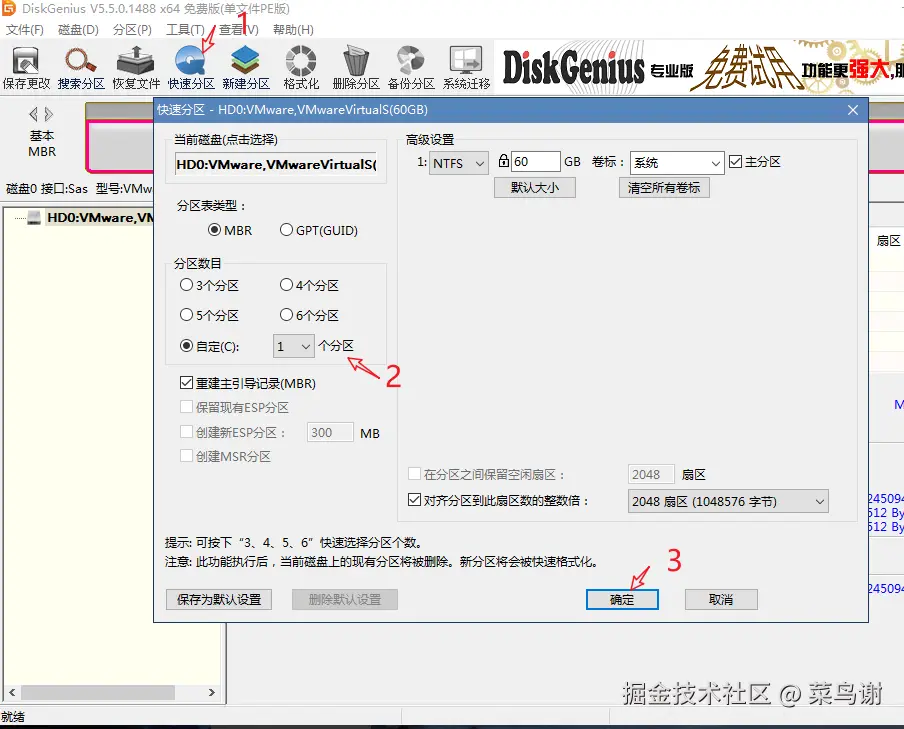This screenshot has width=904, height=729.
Task: Open the 磁盘(D) menu
Action: pos(78,29)
